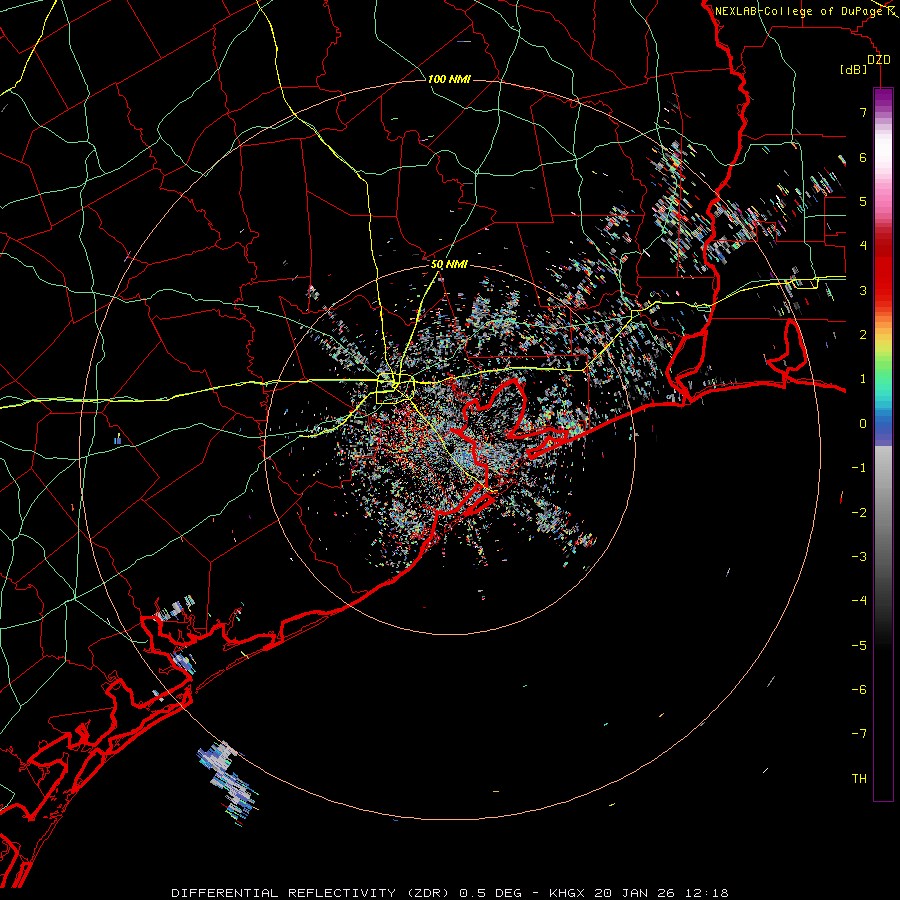Click the 0.5 DEG elevation text
This screenshot has width=900, height=900.
[490, 893]
